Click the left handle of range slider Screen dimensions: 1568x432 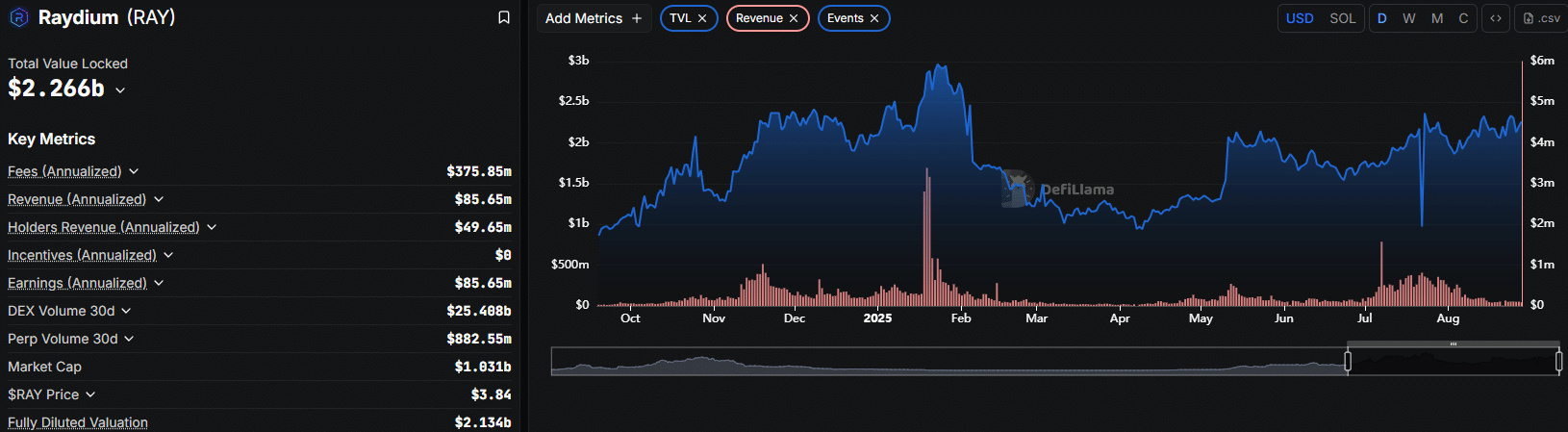pyautogui.click(x=1348, y=362)
